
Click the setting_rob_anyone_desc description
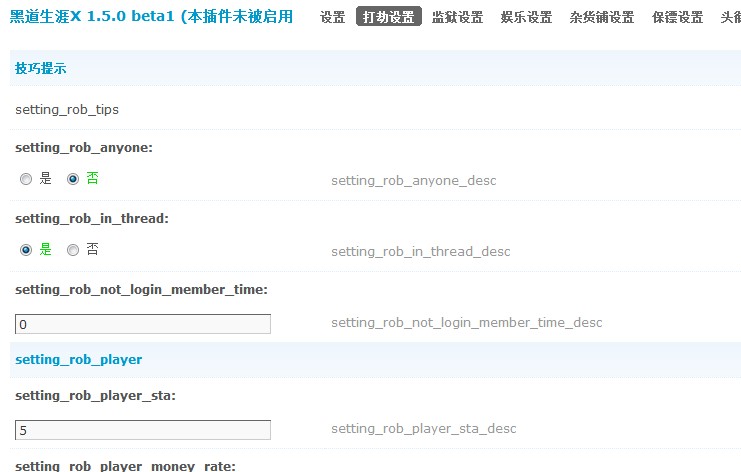tap(414, 180)
